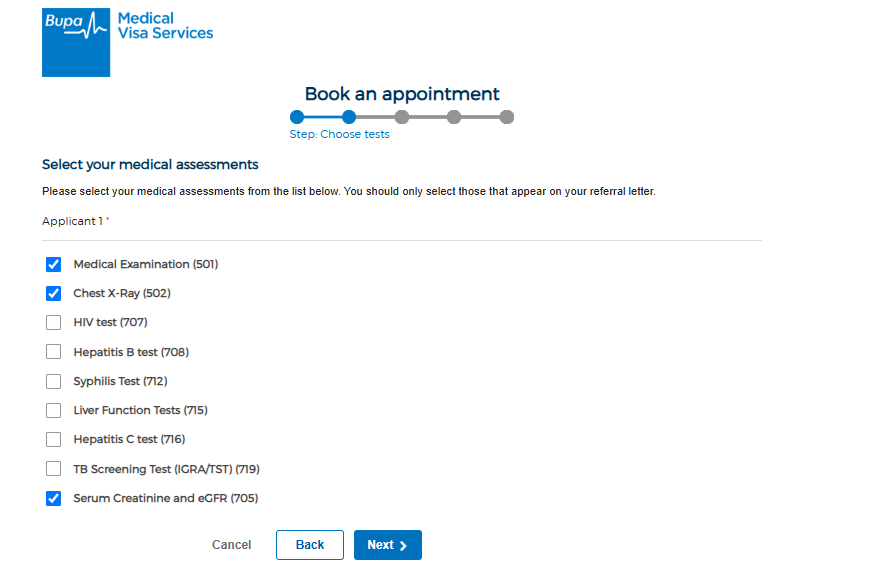Screen dimensions: 885x584
Task: Click the Next button
Action: click(x=388, y=545)
